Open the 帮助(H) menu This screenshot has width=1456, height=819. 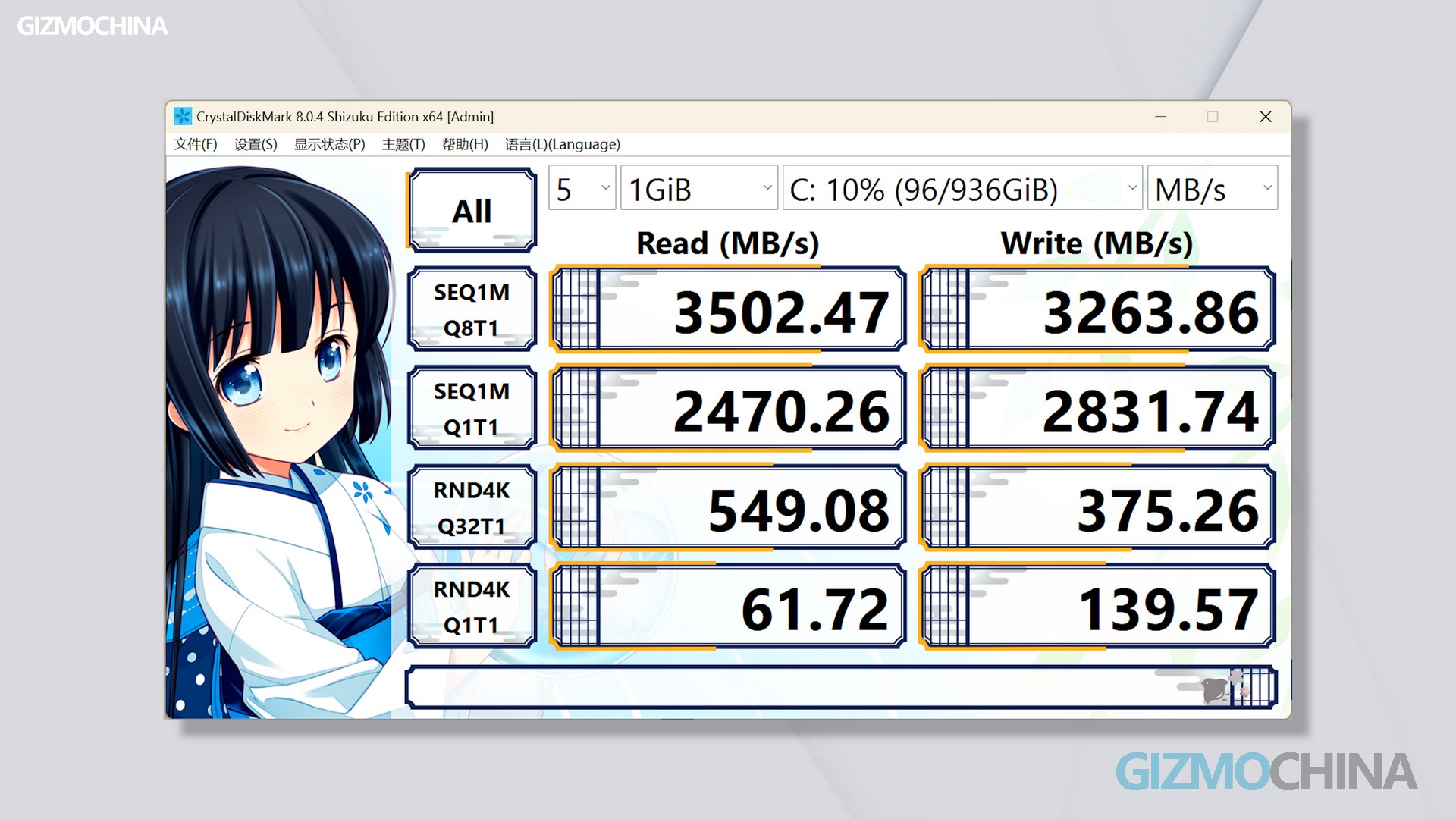coord(465,144)
